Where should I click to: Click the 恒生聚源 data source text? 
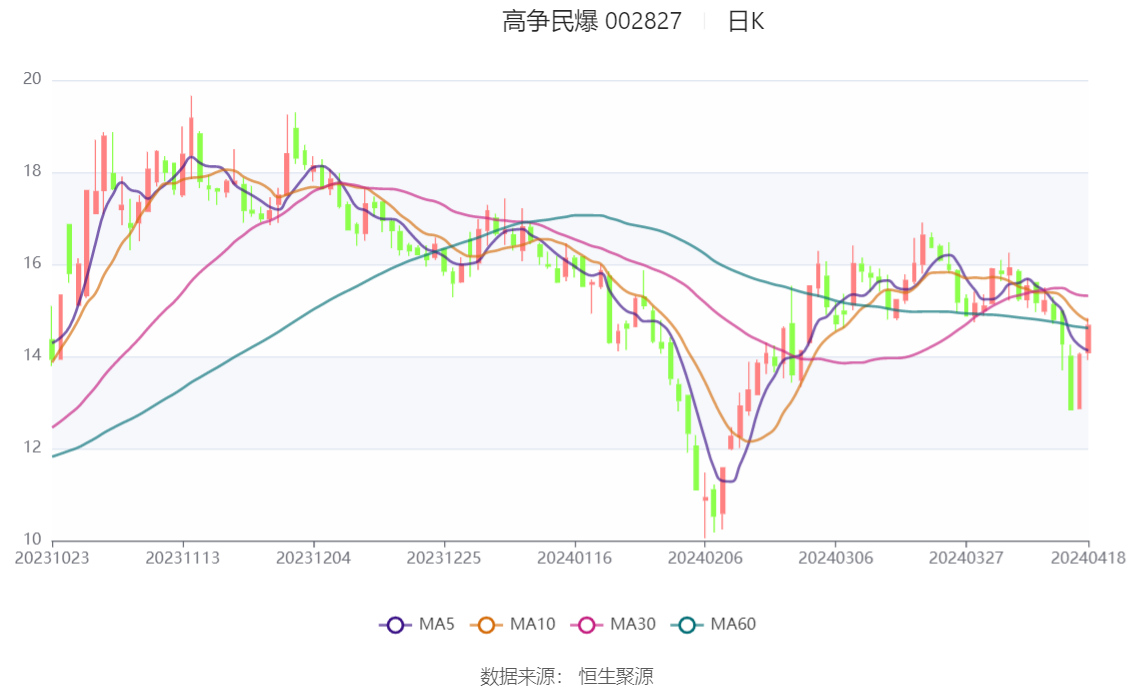click(616, 676)
